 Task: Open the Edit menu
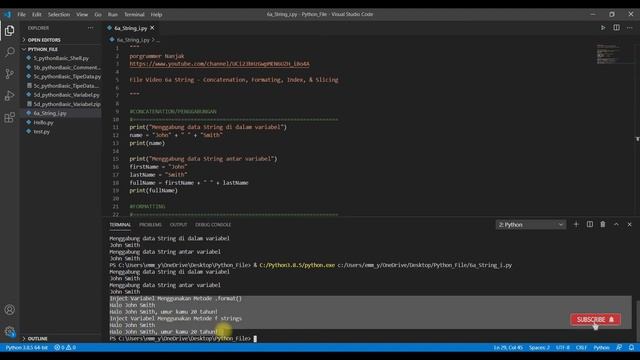tap(37, 14)
